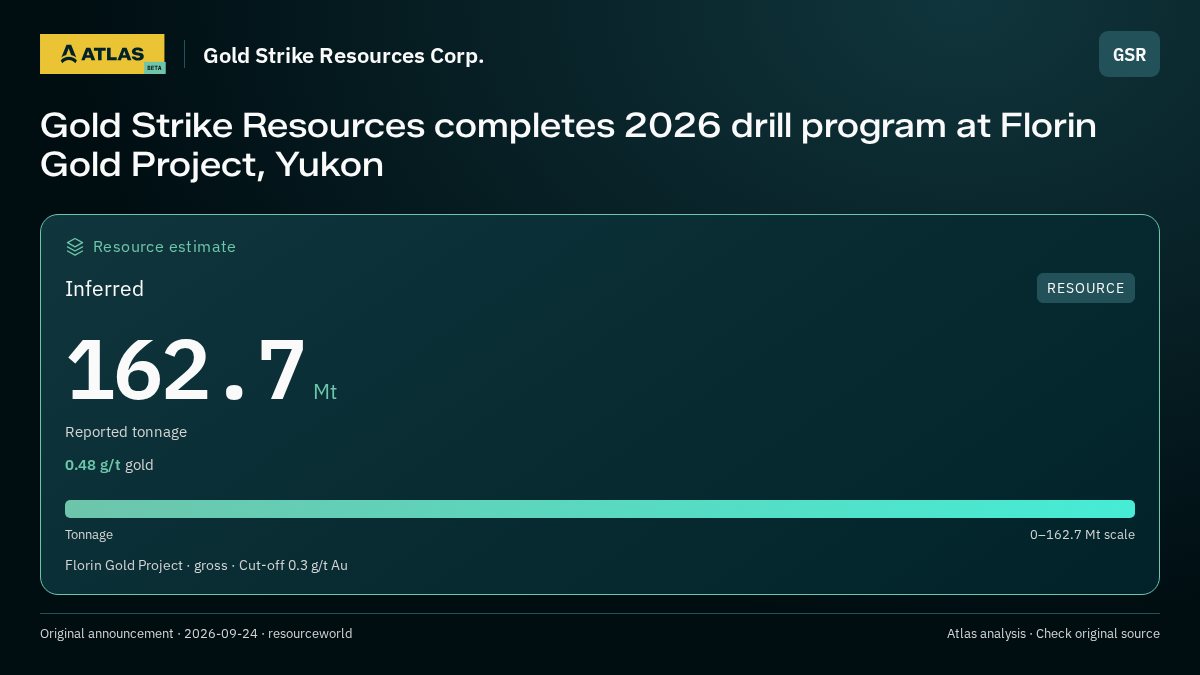
Task: Click the "0–162.7 Mt scale" label
Action: (x=1082, y=535)
